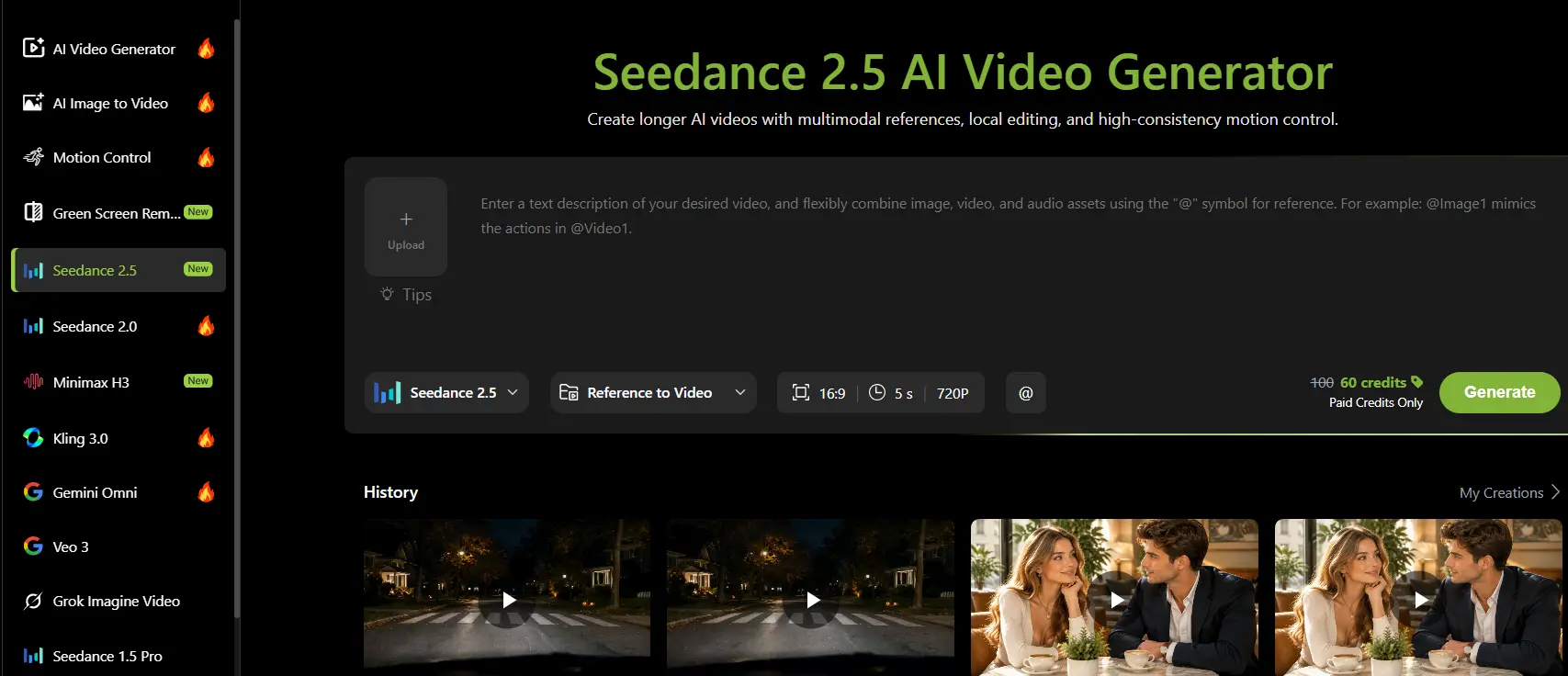Change the 720P resolution setting

[953, 393]
